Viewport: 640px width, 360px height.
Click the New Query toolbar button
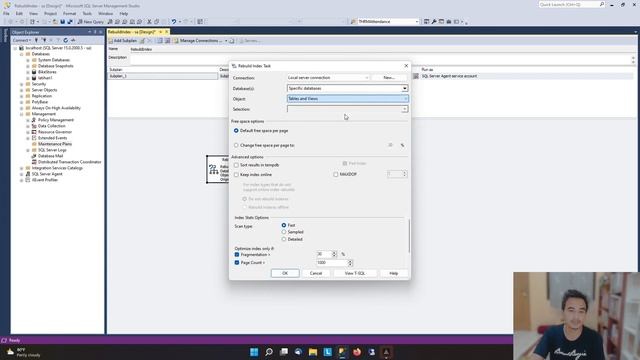[91, 22]
